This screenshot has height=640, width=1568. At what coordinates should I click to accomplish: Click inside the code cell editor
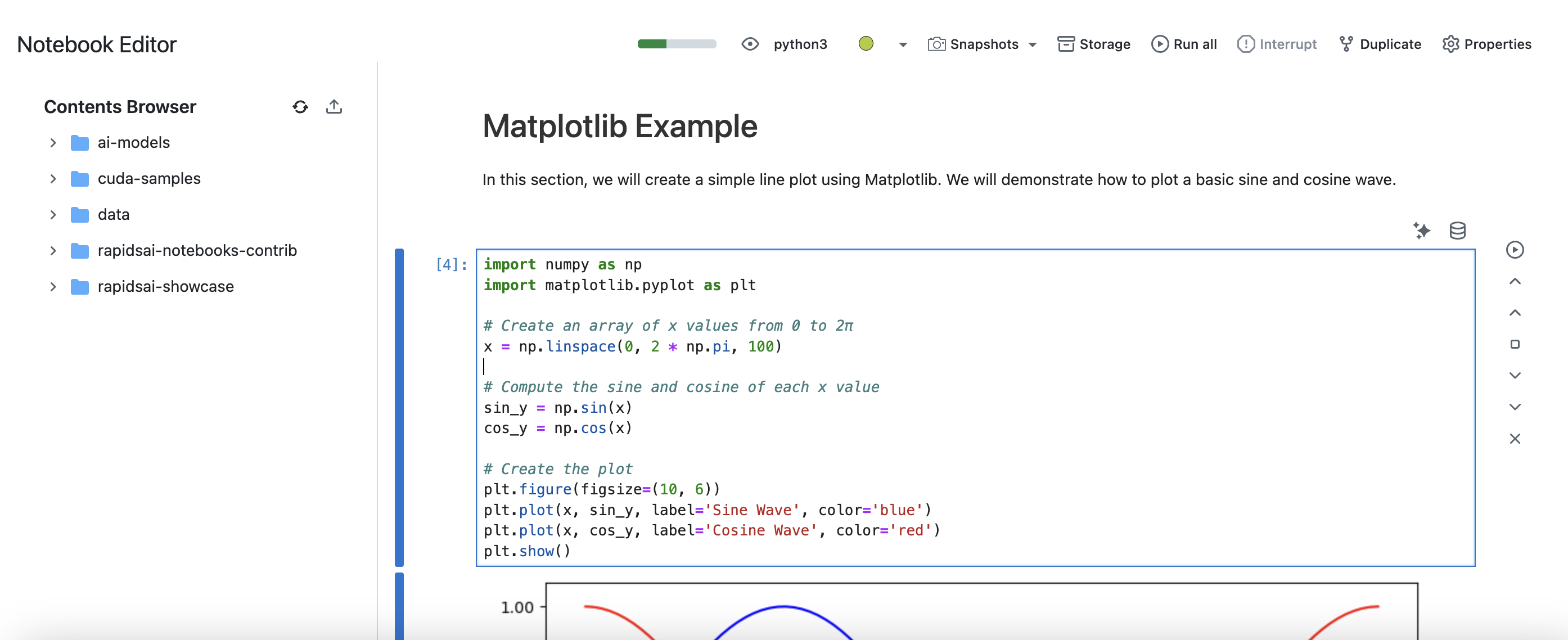point(975,407)
